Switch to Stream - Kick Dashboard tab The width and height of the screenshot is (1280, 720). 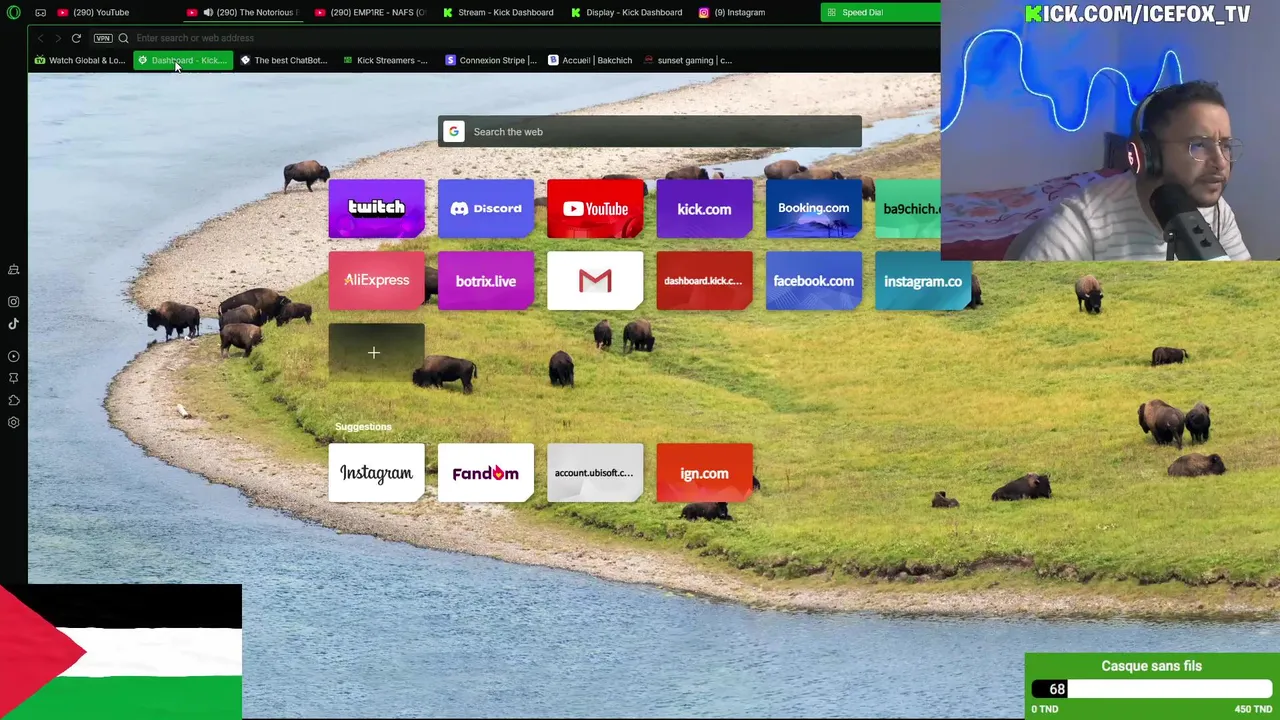tap(498, 12)
